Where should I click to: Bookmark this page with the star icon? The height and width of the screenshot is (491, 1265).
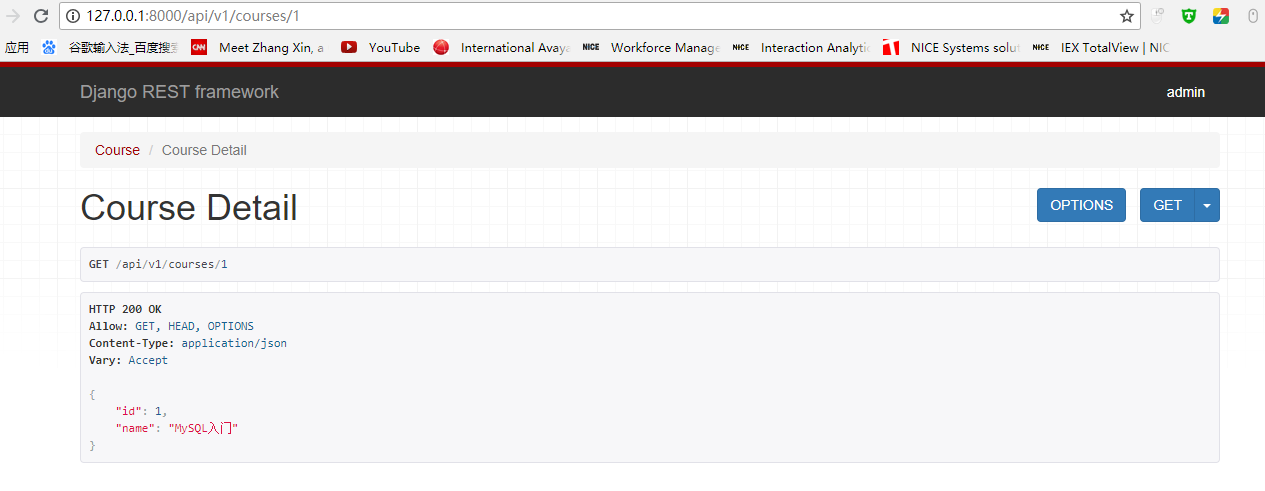click(x=1127, y=16)
